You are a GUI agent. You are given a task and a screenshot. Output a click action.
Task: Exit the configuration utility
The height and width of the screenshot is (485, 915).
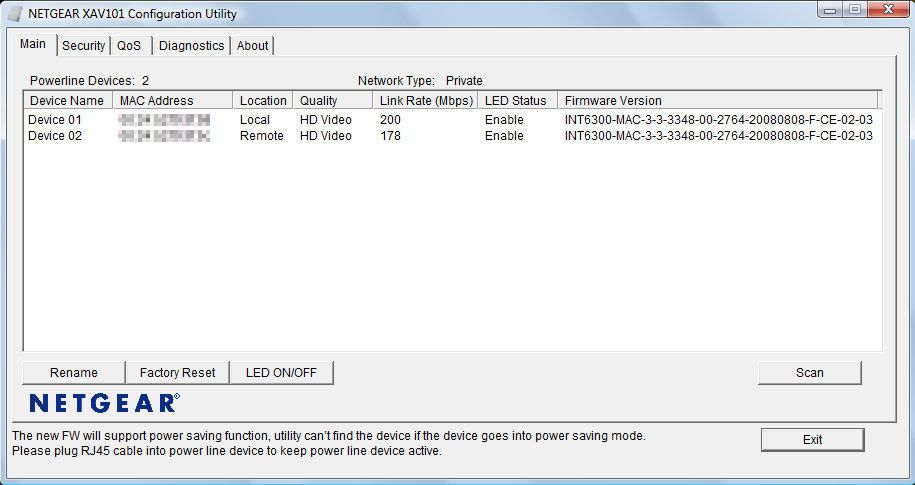point(812,440)
